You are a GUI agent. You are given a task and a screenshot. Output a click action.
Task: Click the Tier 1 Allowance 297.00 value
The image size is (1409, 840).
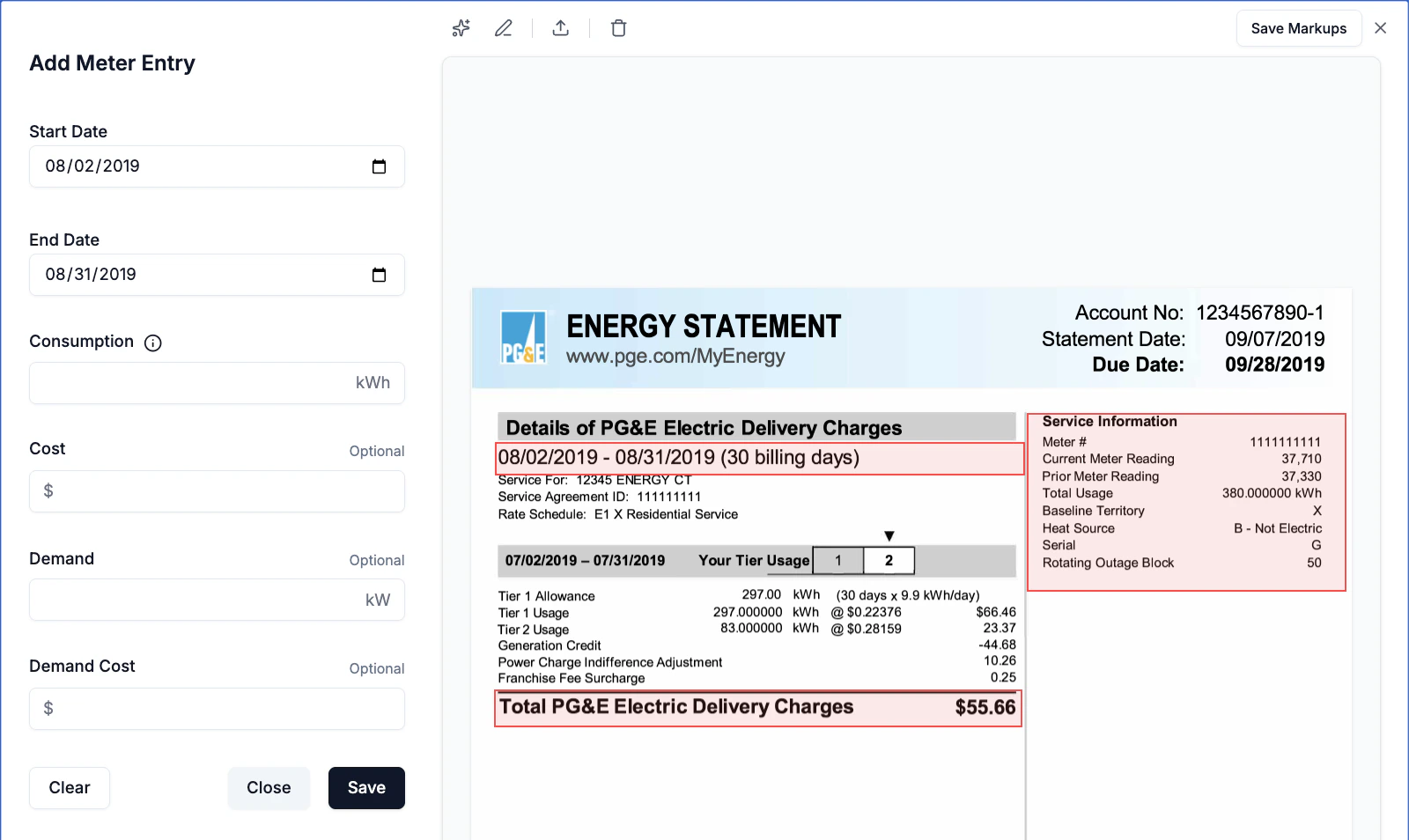click(762, 595)
